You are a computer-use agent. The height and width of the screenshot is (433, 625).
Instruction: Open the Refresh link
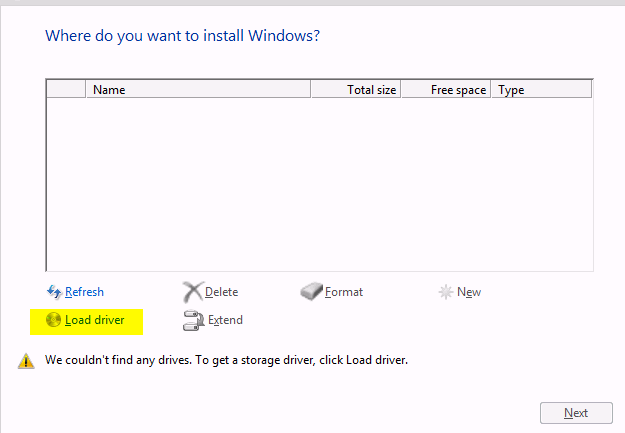tap(84, 292)
